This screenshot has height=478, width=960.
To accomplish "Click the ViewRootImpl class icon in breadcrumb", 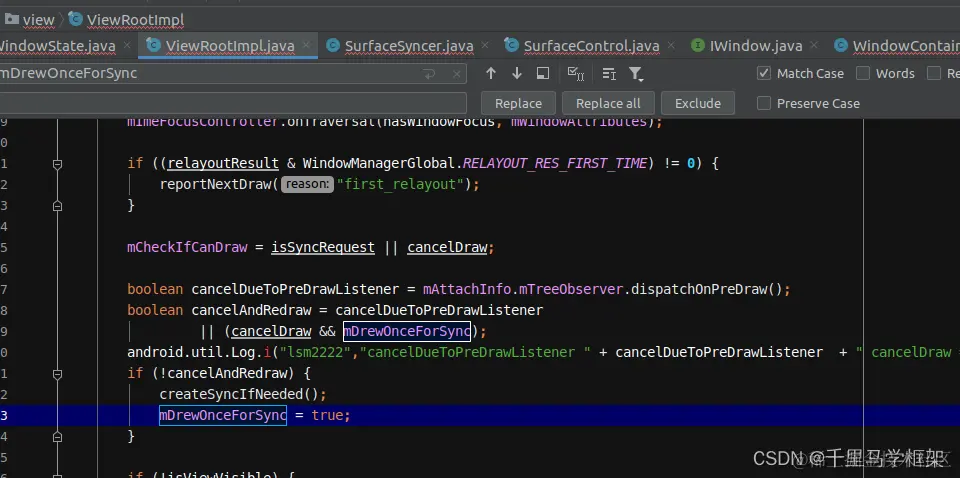I will tap(75, 19).
